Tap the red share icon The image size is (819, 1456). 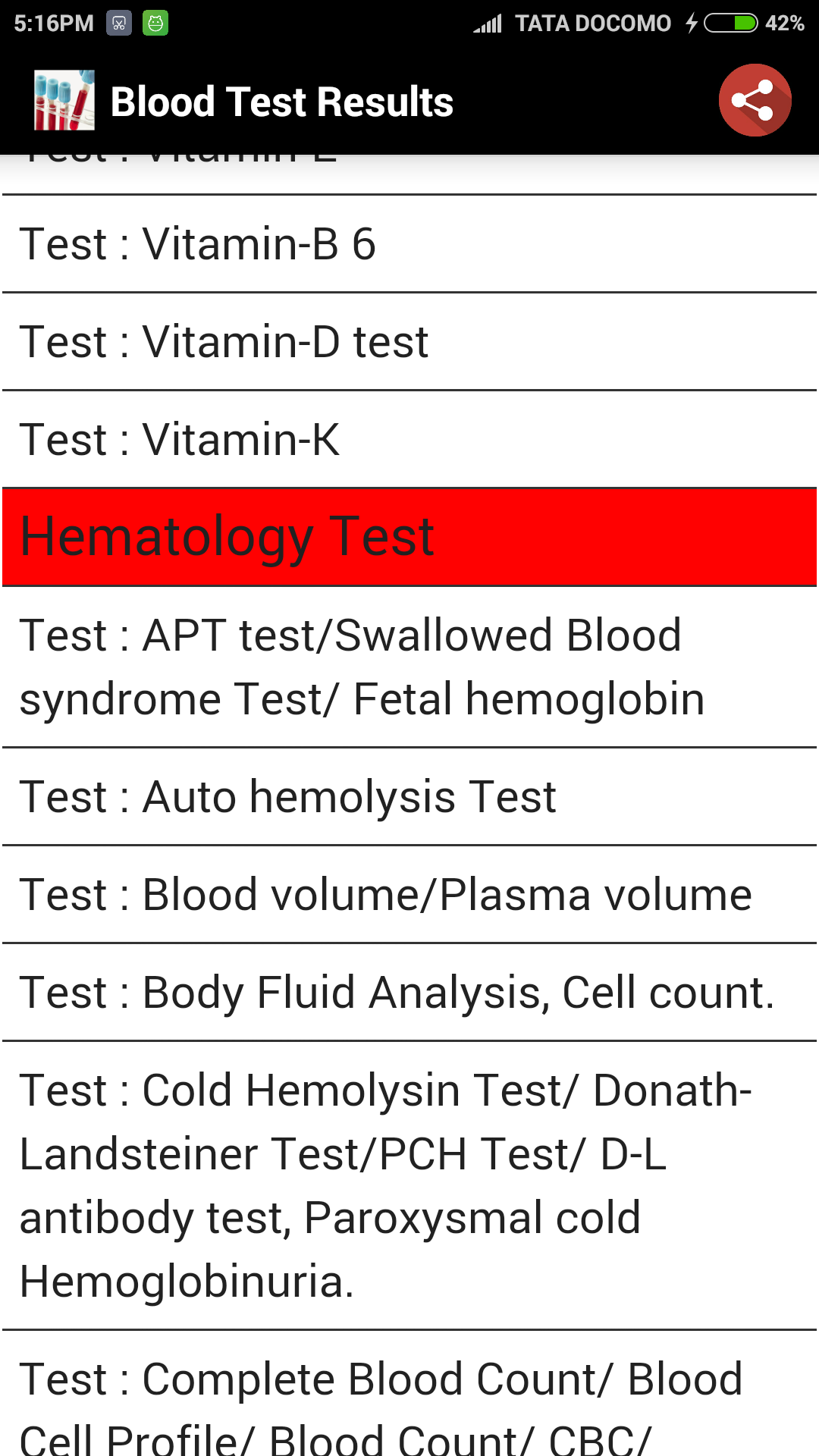pos(755,100)
